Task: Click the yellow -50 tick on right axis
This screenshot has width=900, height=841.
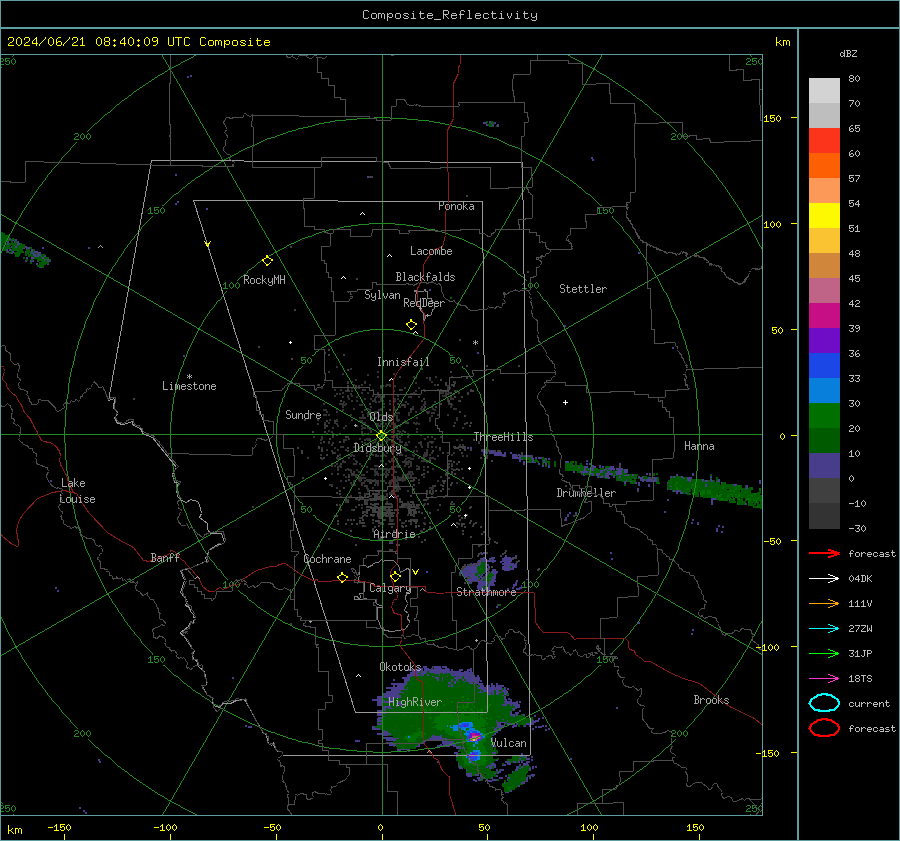Action: pos(772,541)
